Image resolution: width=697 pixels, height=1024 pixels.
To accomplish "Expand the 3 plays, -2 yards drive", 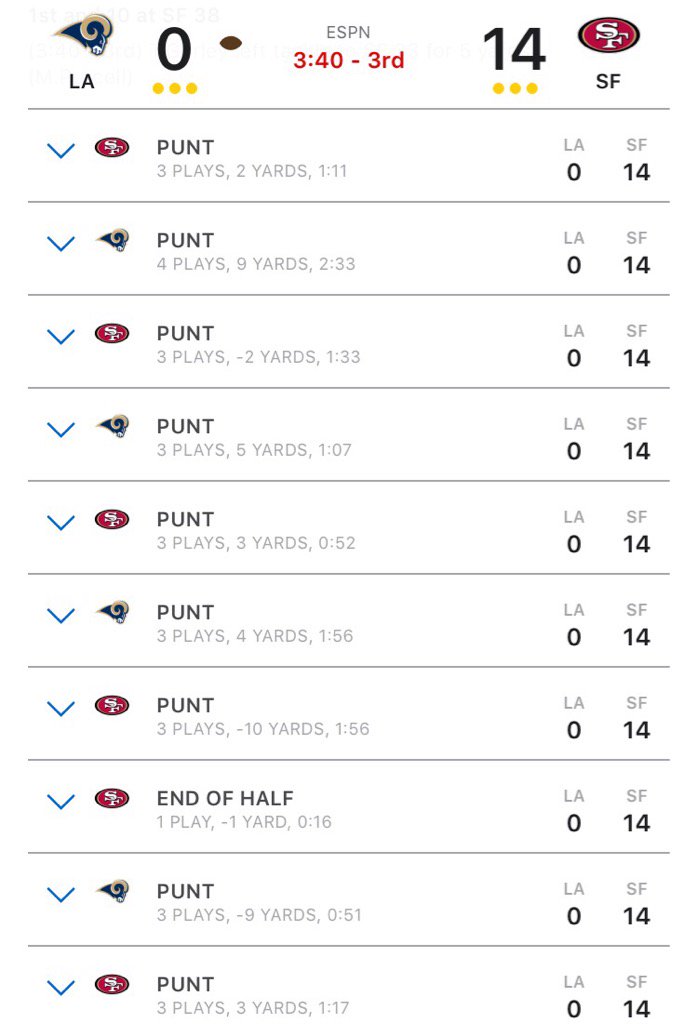I will point(61,337).
